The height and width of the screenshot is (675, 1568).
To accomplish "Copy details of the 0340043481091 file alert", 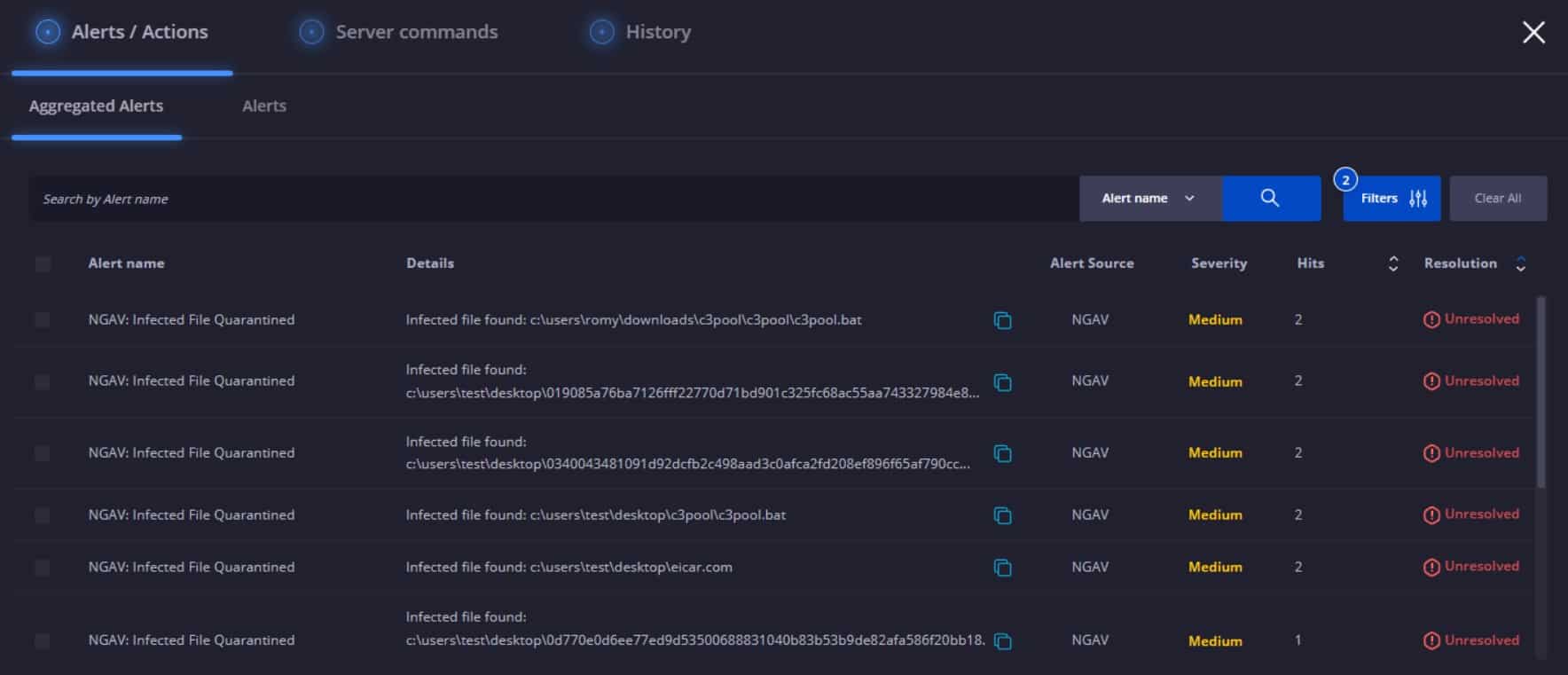I will tap(1002, 453).
